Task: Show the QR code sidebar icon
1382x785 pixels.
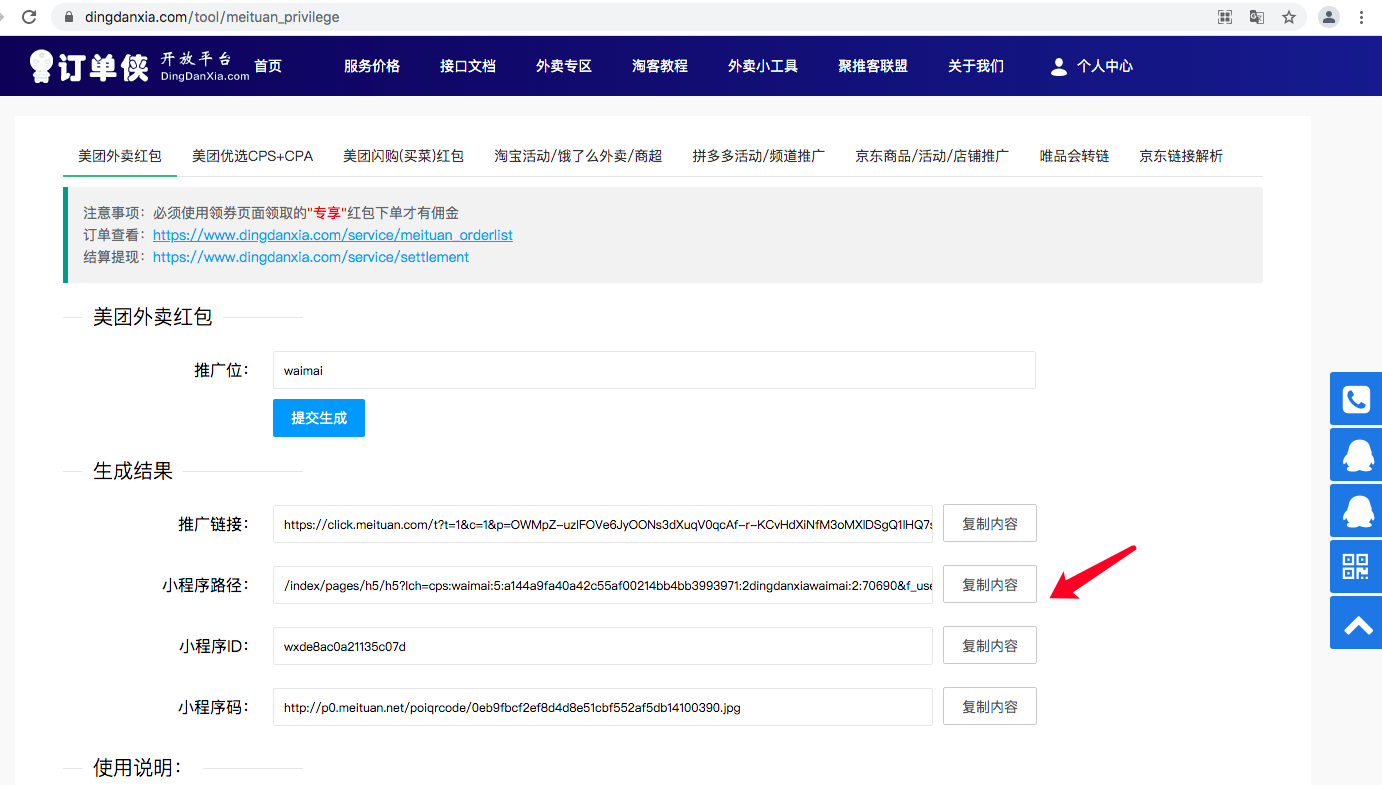Action: pos(1356,567)
